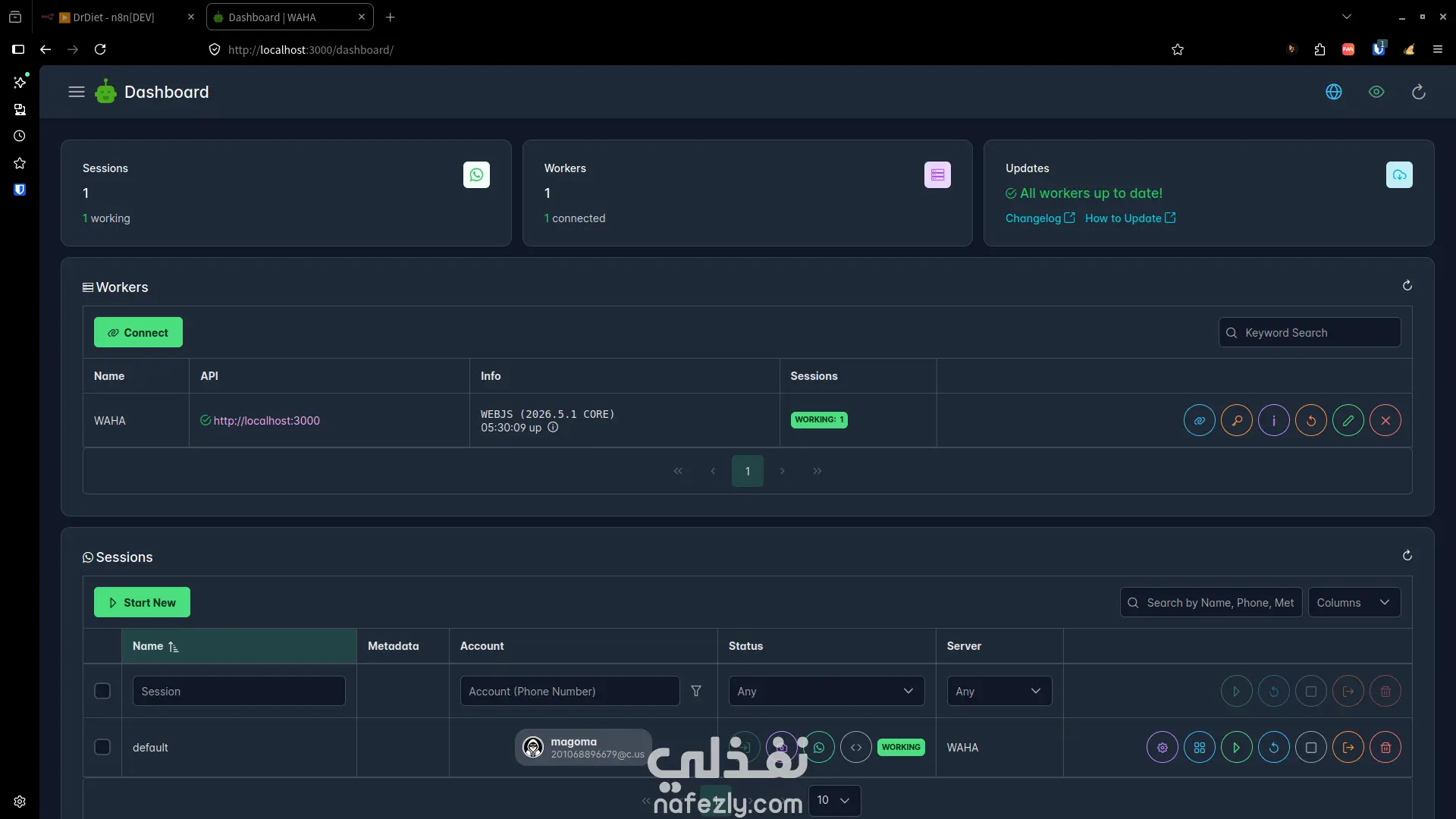Go back with the browser back arrow
The height and width of the screenshot is (819, 1456).
45,49
